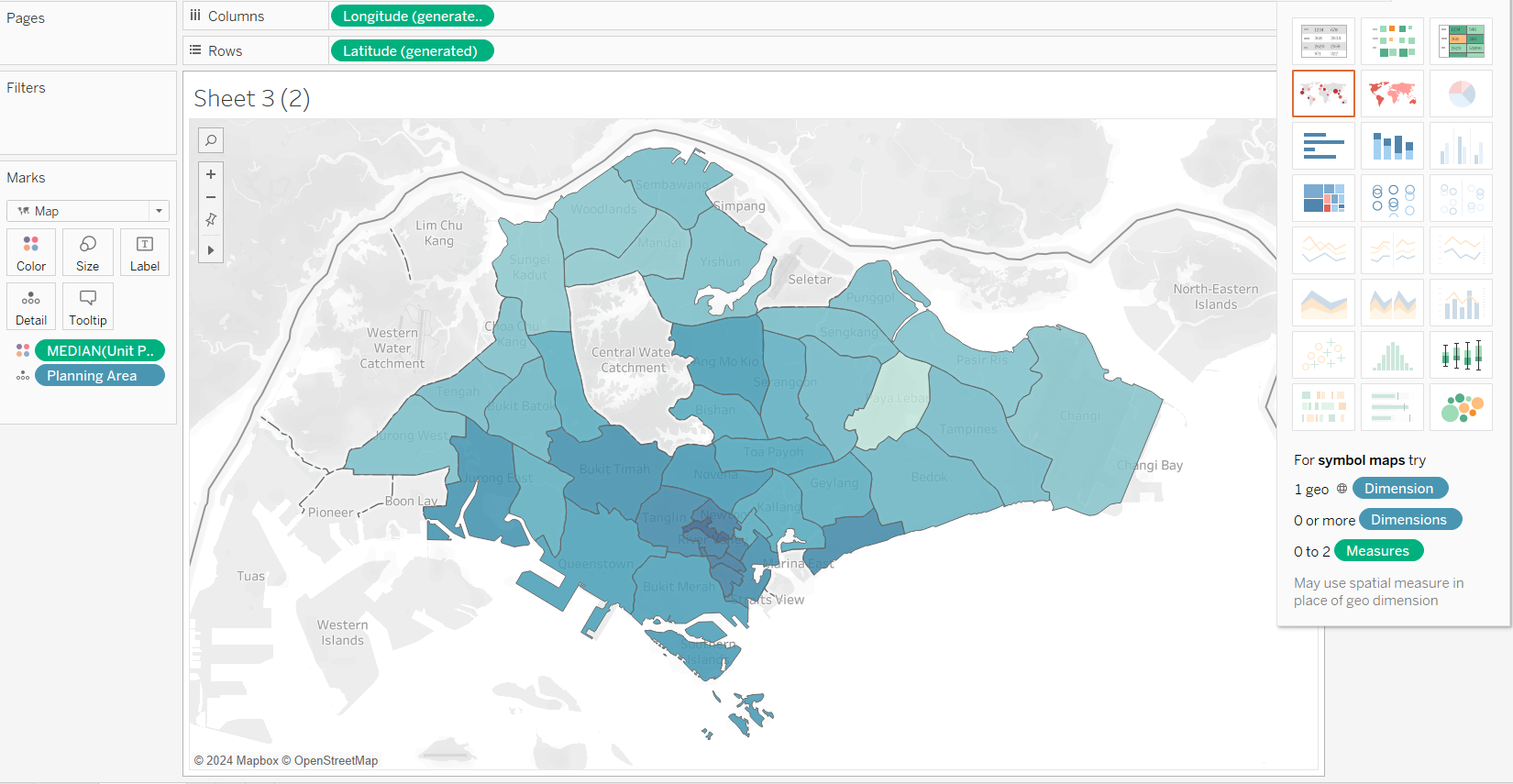Expand the map toolbar arrow flyout
The width and height of the screenshot is (1513, 784).
point(211,250)
